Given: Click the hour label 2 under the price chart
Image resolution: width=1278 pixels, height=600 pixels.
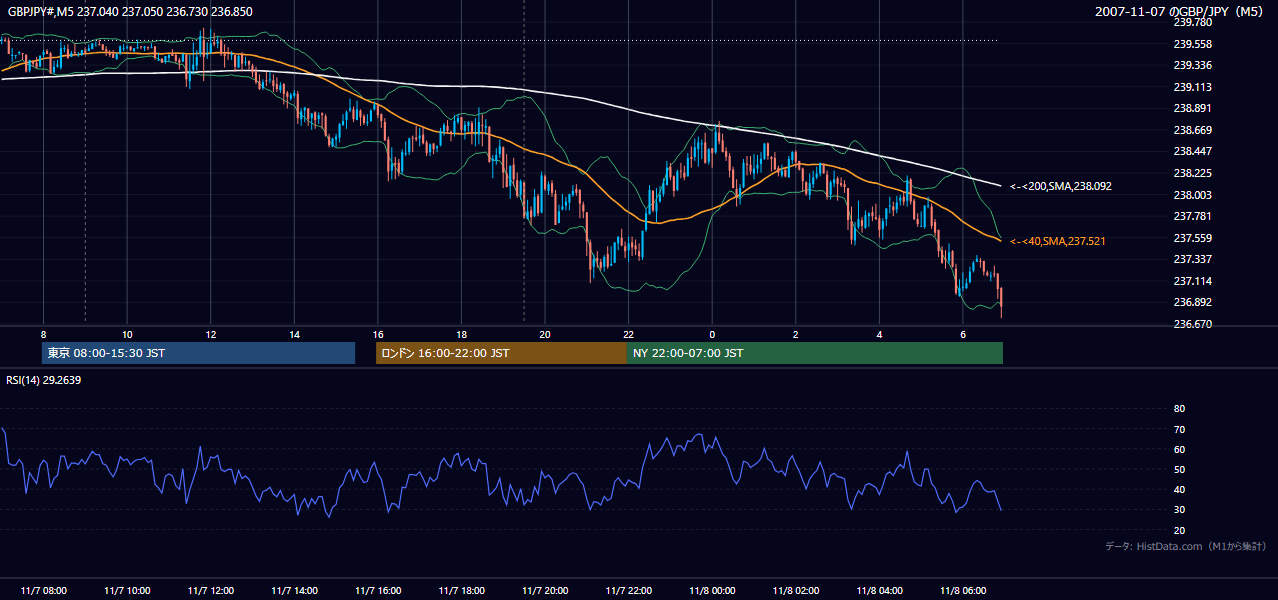Looking at the screenshot, I should 796,334.
